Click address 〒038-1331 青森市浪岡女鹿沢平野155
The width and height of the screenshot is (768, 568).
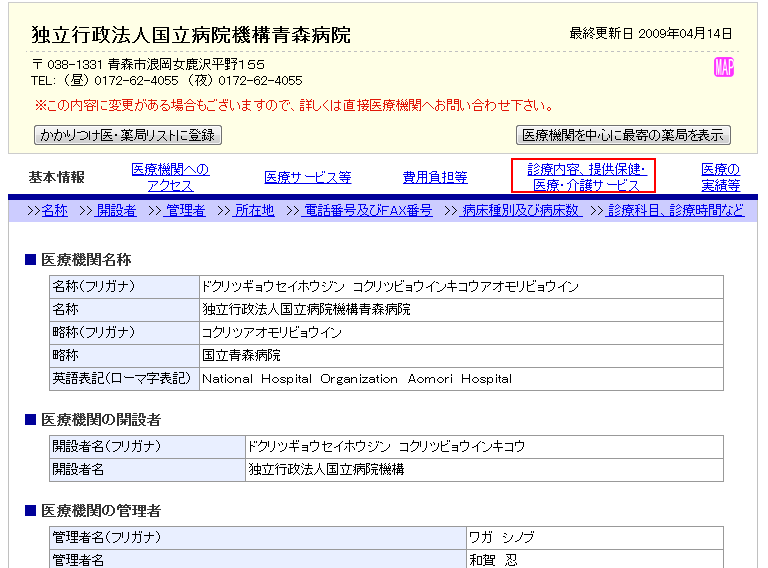pos(148,65)
